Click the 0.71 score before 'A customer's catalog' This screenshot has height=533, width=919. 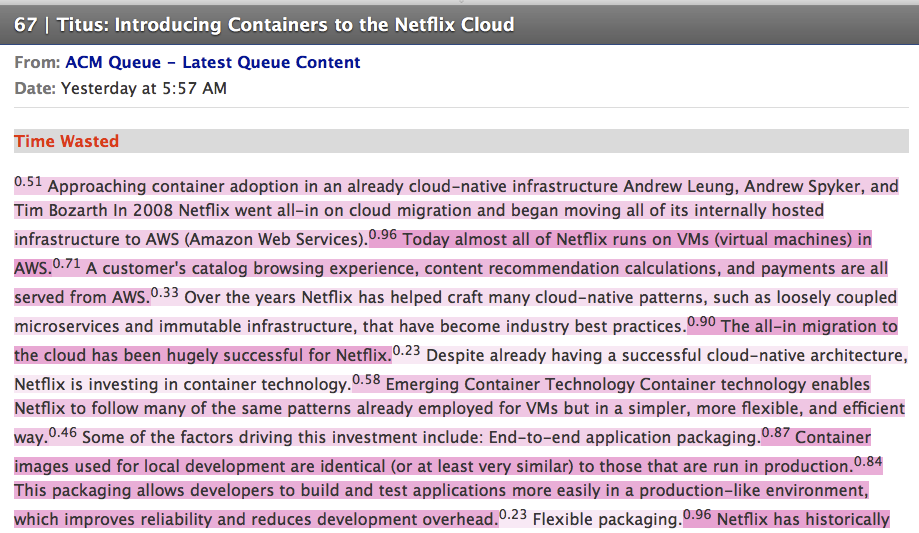66,264
